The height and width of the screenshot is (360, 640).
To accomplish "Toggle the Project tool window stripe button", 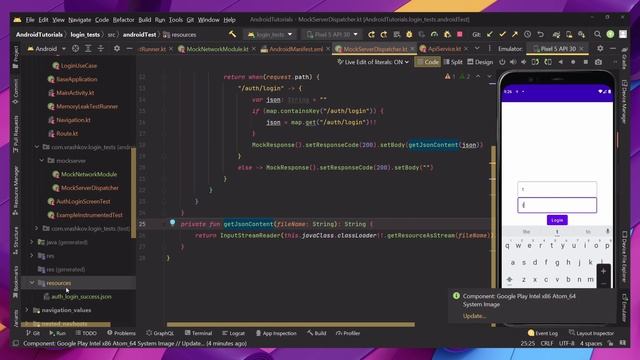I will (x=16, y=57).
